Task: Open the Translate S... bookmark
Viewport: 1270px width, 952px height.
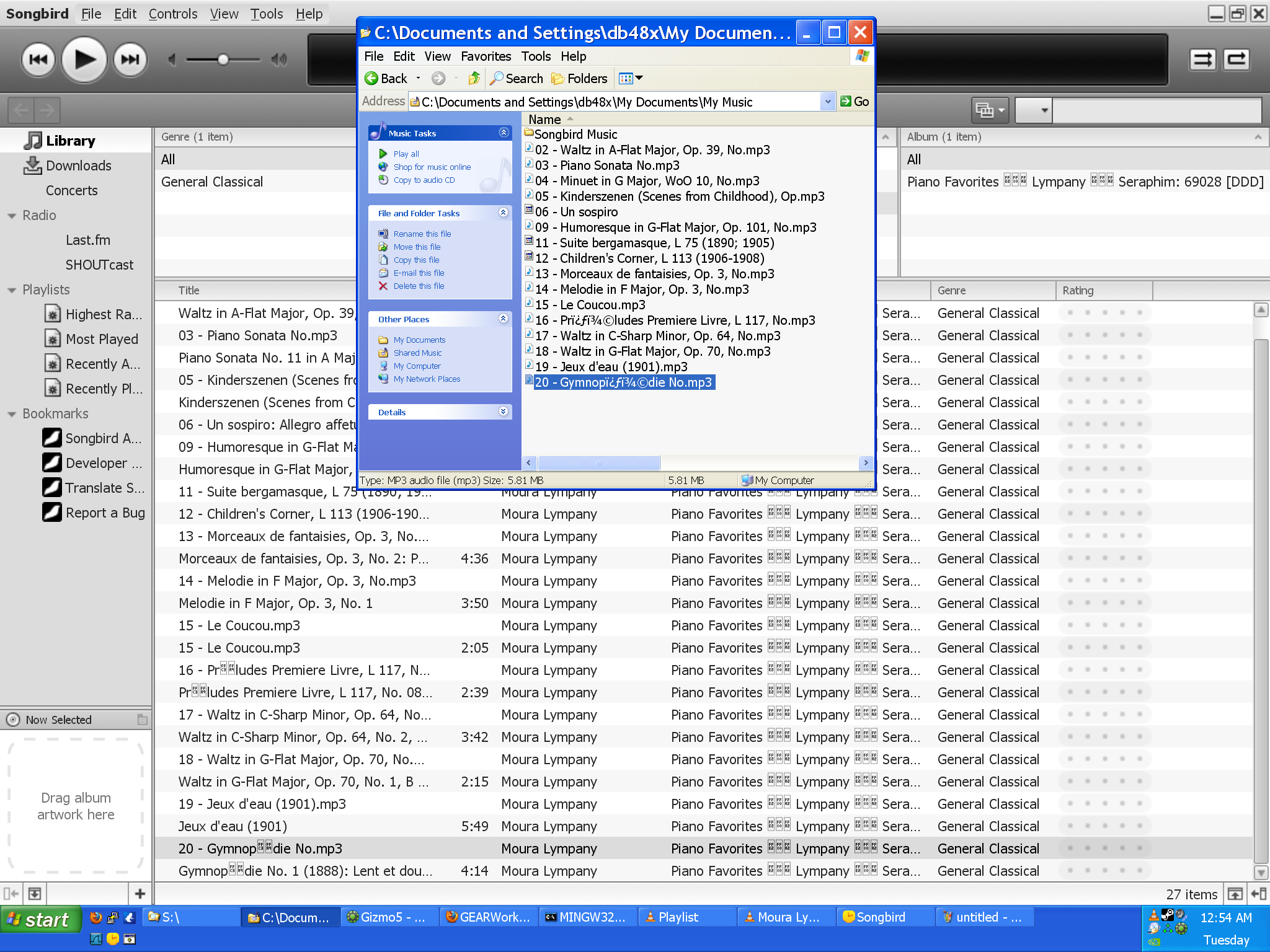Action: pyautogui.click(x=105, y=488)
